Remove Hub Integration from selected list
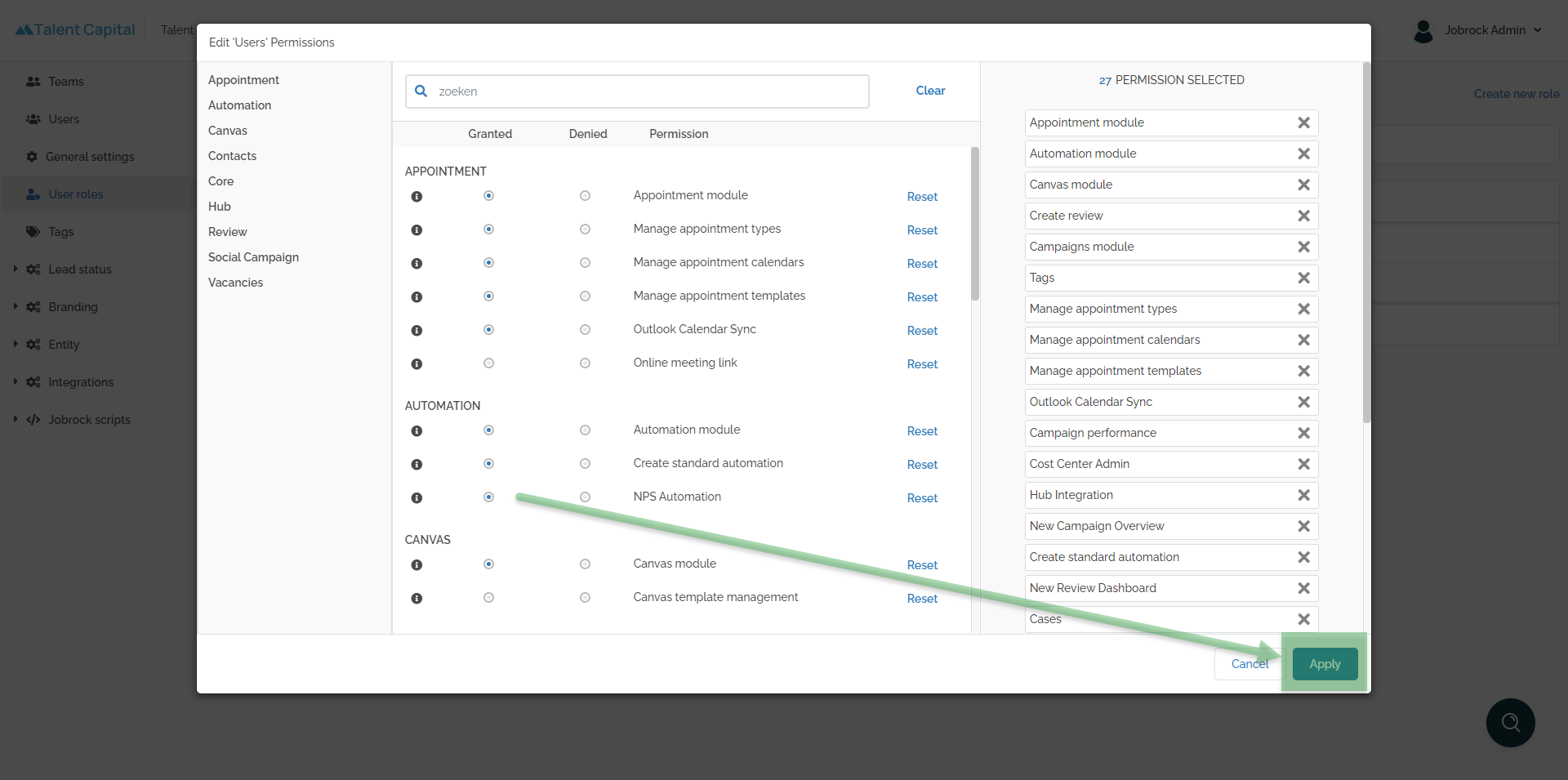1568x780 pixels. point(1303,495)
